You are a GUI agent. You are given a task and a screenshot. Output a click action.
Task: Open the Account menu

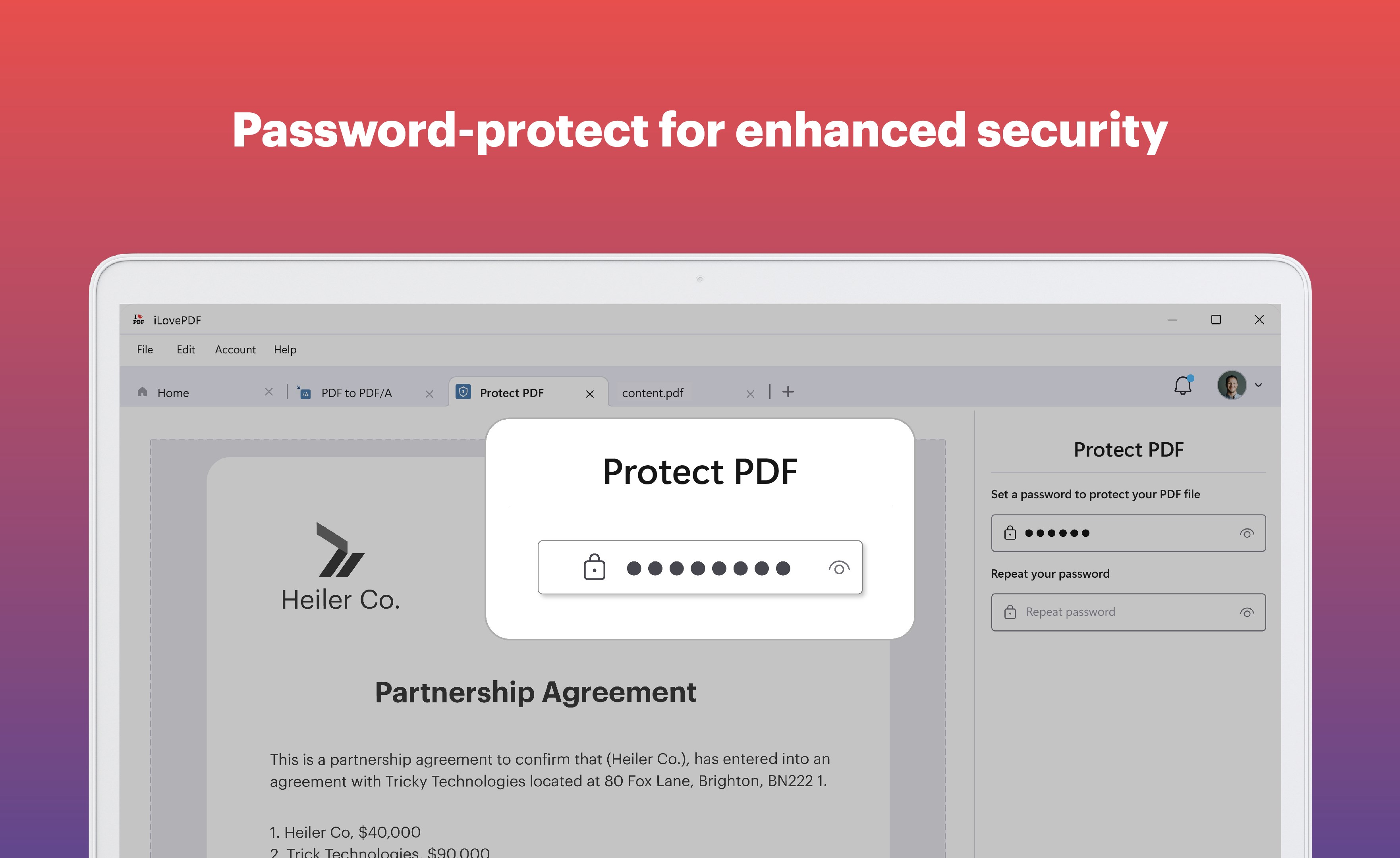[x=235, y=349]
